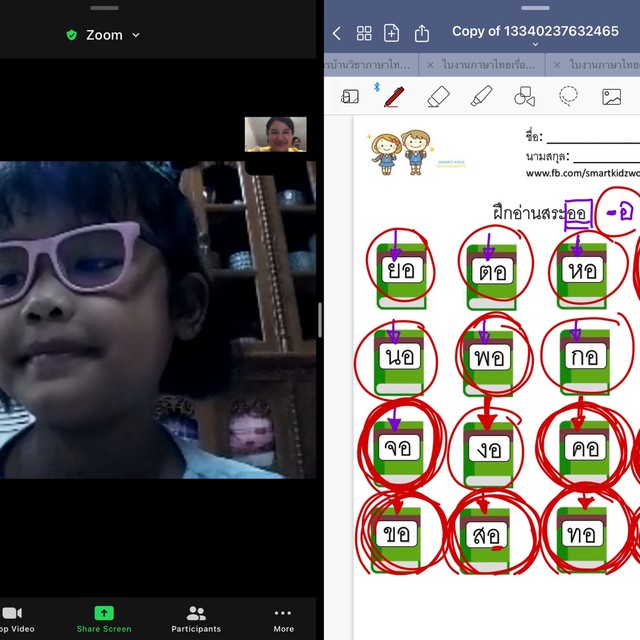Toggle the zoom window writing tool
The image size is (640, 640).
(350, 96)
